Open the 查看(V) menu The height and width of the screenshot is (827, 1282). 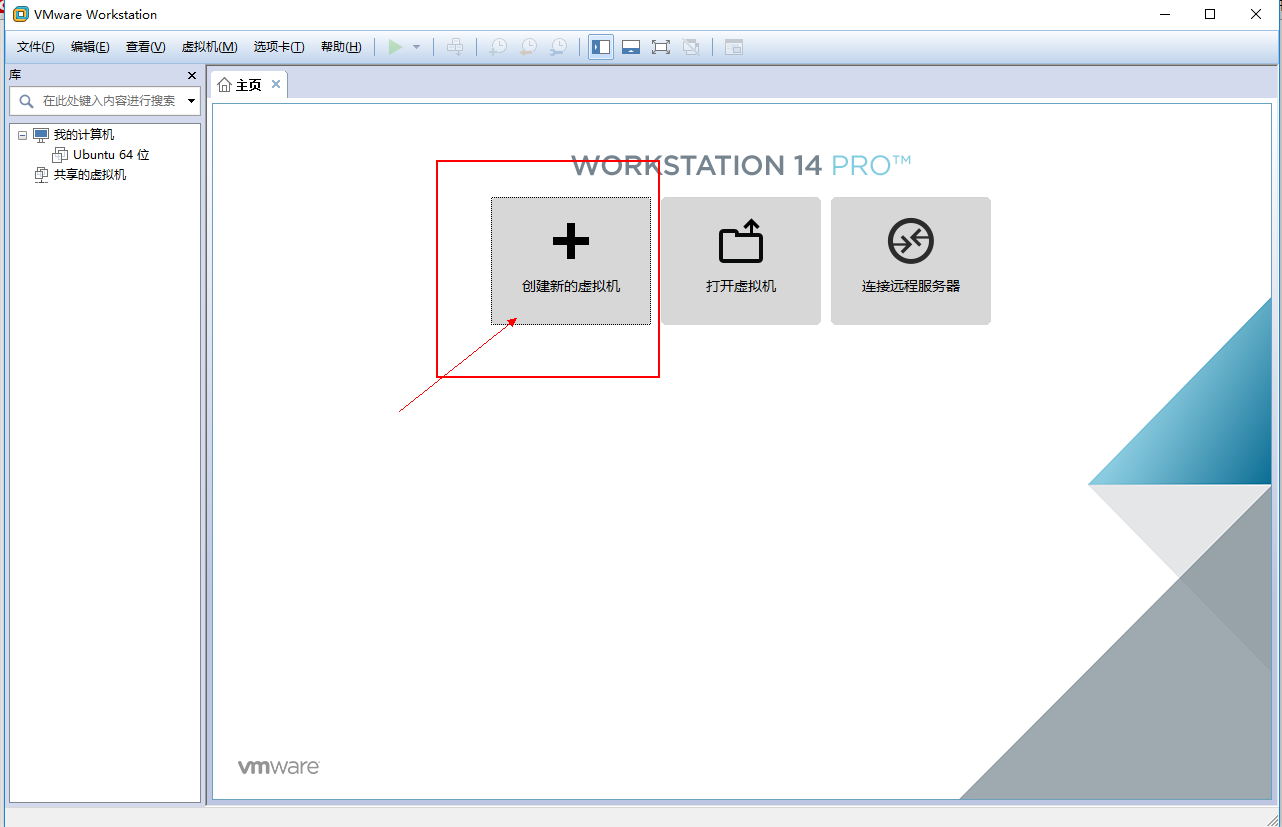coord(145,47)
